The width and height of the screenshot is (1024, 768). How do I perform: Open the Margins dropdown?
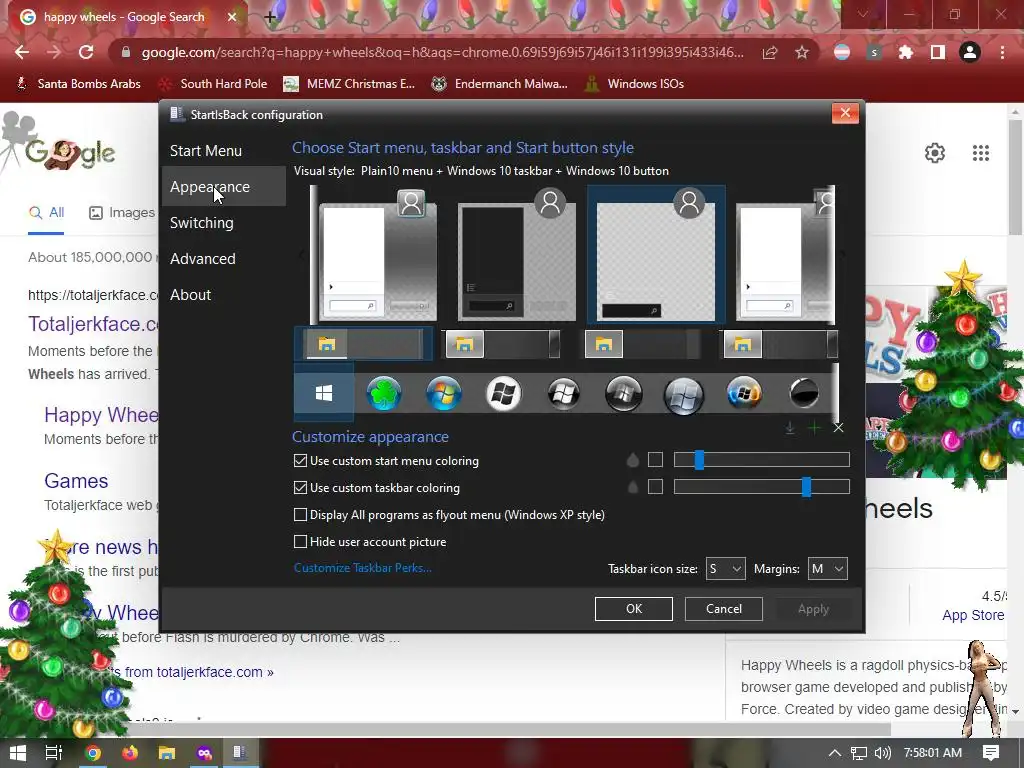click(827, 569)
